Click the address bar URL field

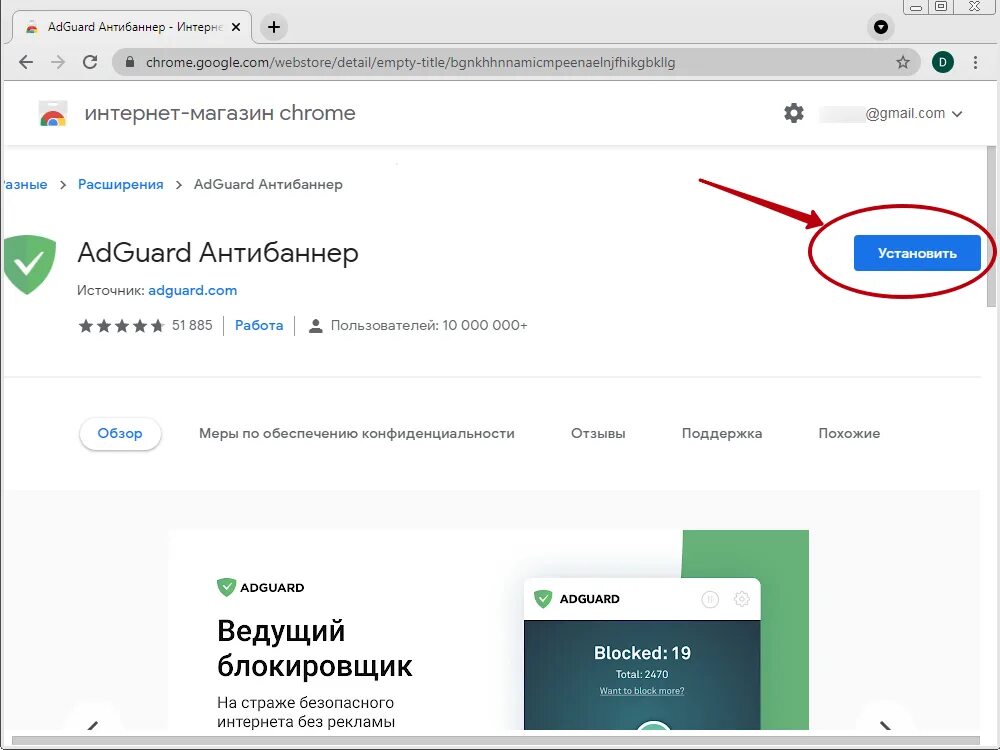click(515, 62)
